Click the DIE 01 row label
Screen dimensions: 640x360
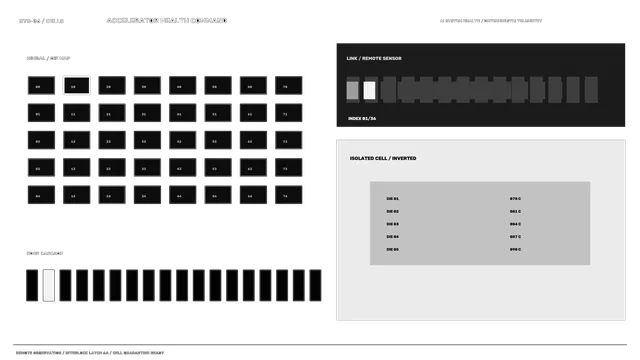(x=393, y=199)
